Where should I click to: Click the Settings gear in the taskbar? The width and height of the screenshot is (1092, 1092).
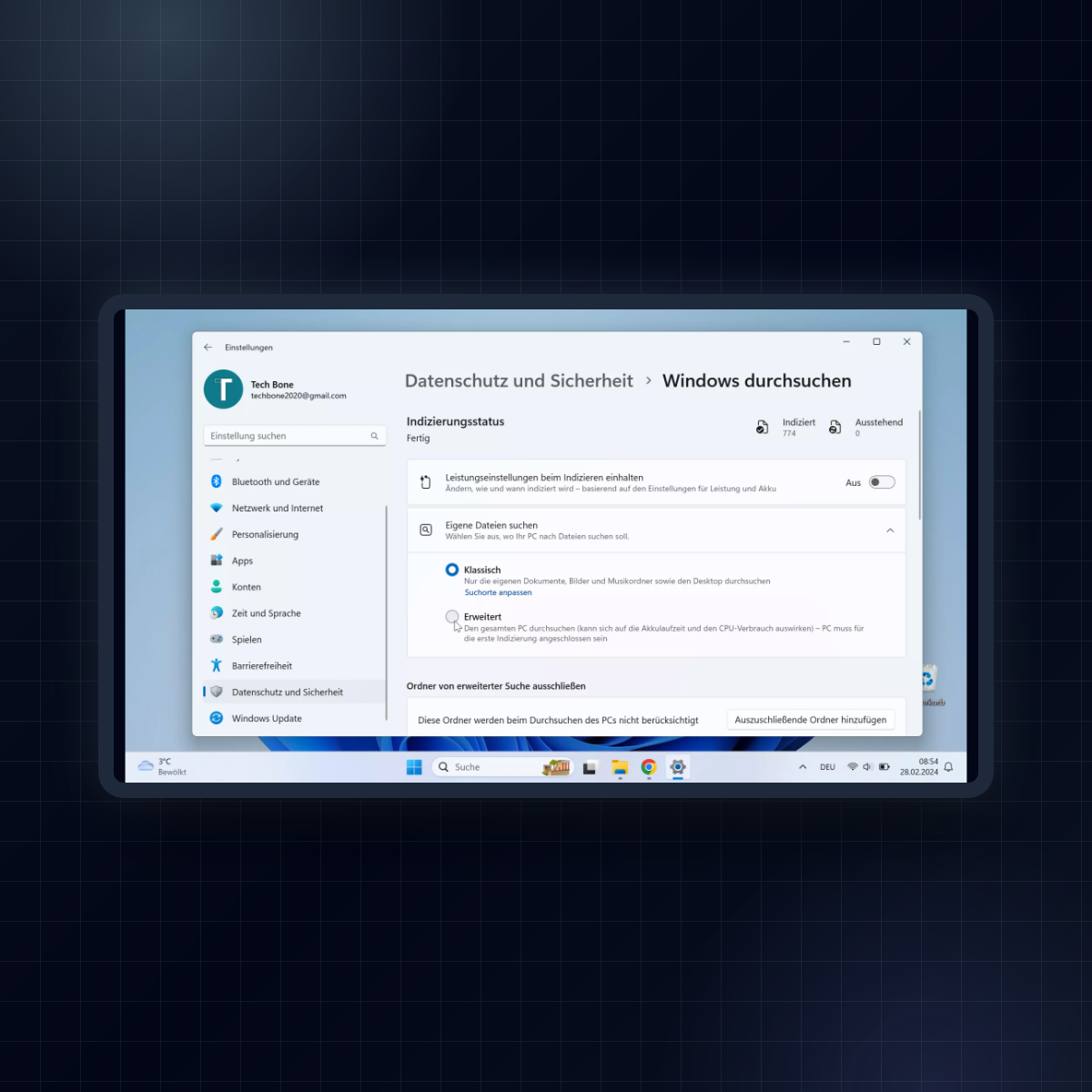tap(678, 767)
